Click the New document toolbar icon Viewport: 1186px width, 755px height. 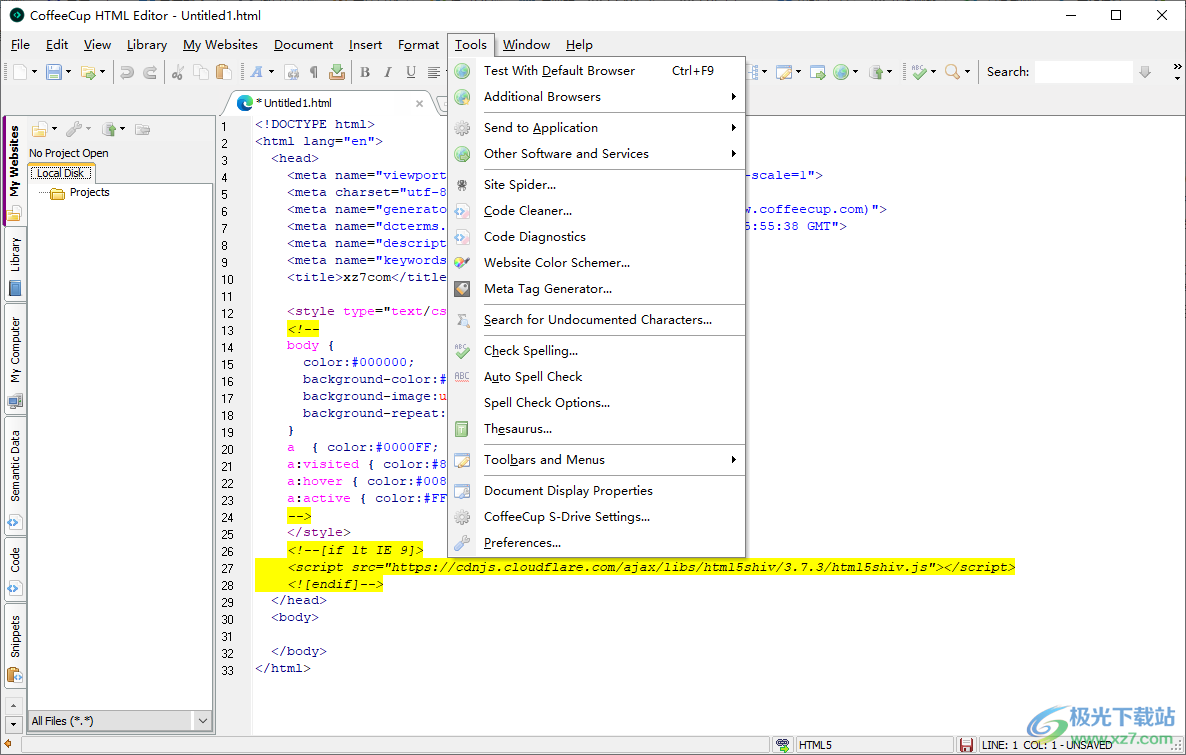20,72
